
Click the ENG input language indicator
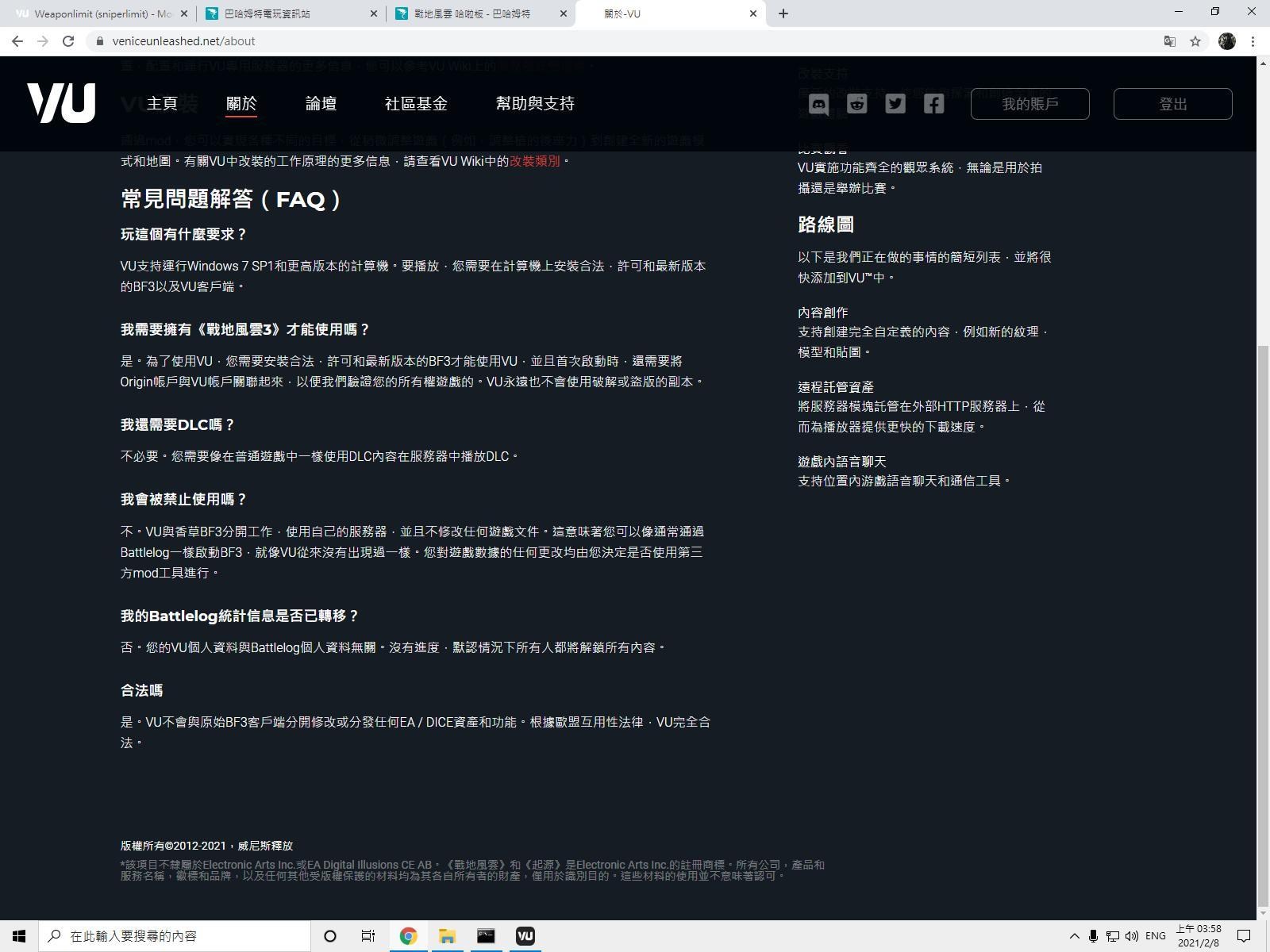[1156, 936]
